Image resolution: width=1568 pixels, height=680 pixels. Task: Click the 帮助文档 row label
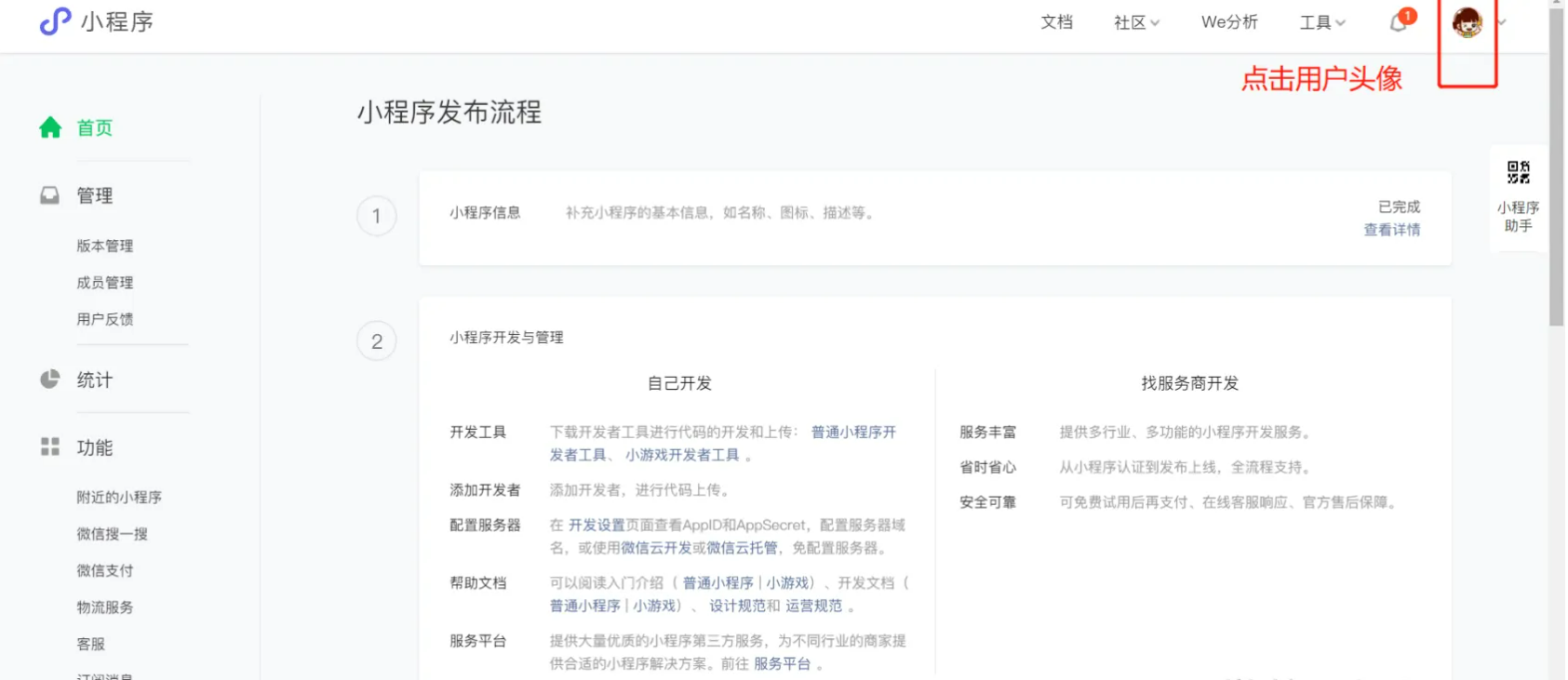477,582
